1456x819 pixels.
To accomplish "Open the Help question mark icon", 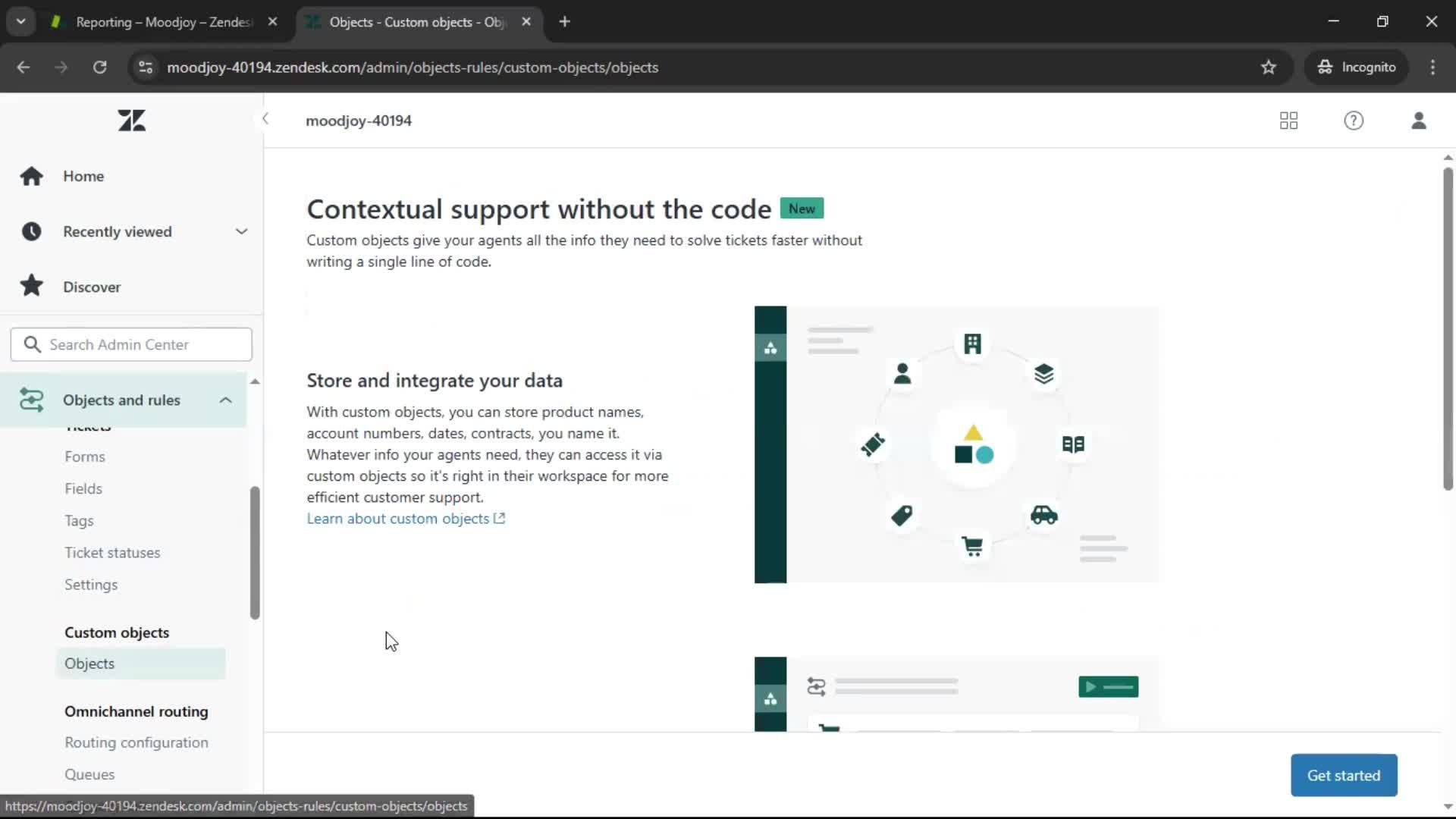I will (x=1354, y=121).
